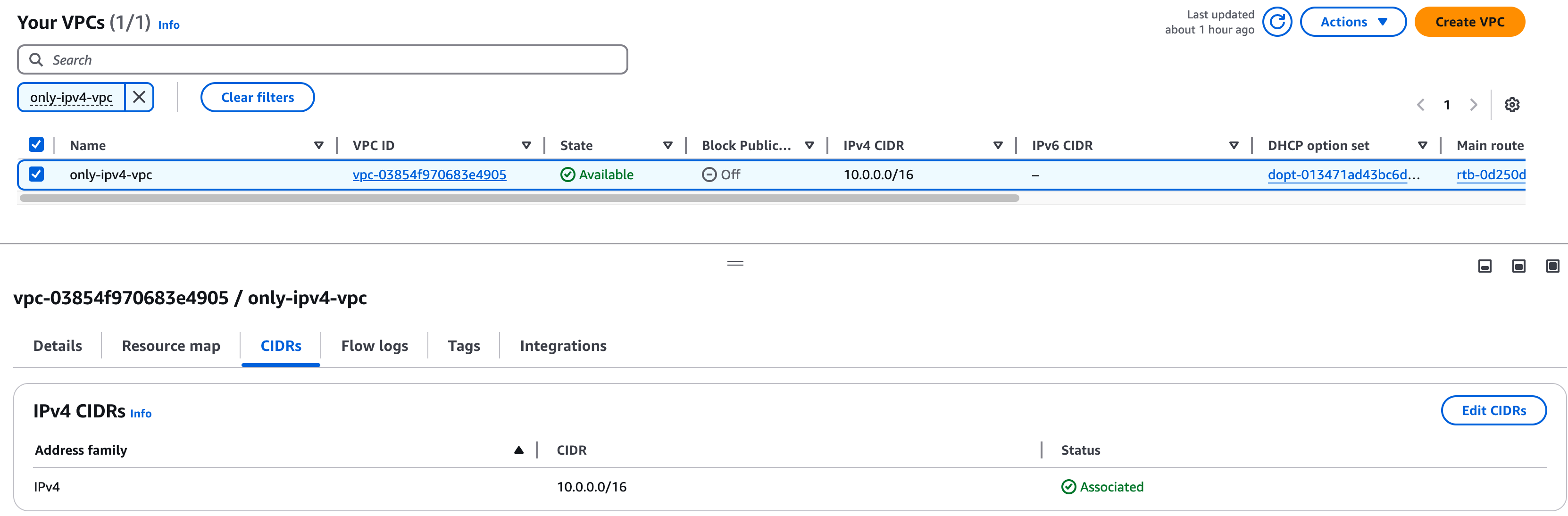Set split panel to medium size icon
The height and width of the screenshot is (516, 1568).
tap(1518, 266)
